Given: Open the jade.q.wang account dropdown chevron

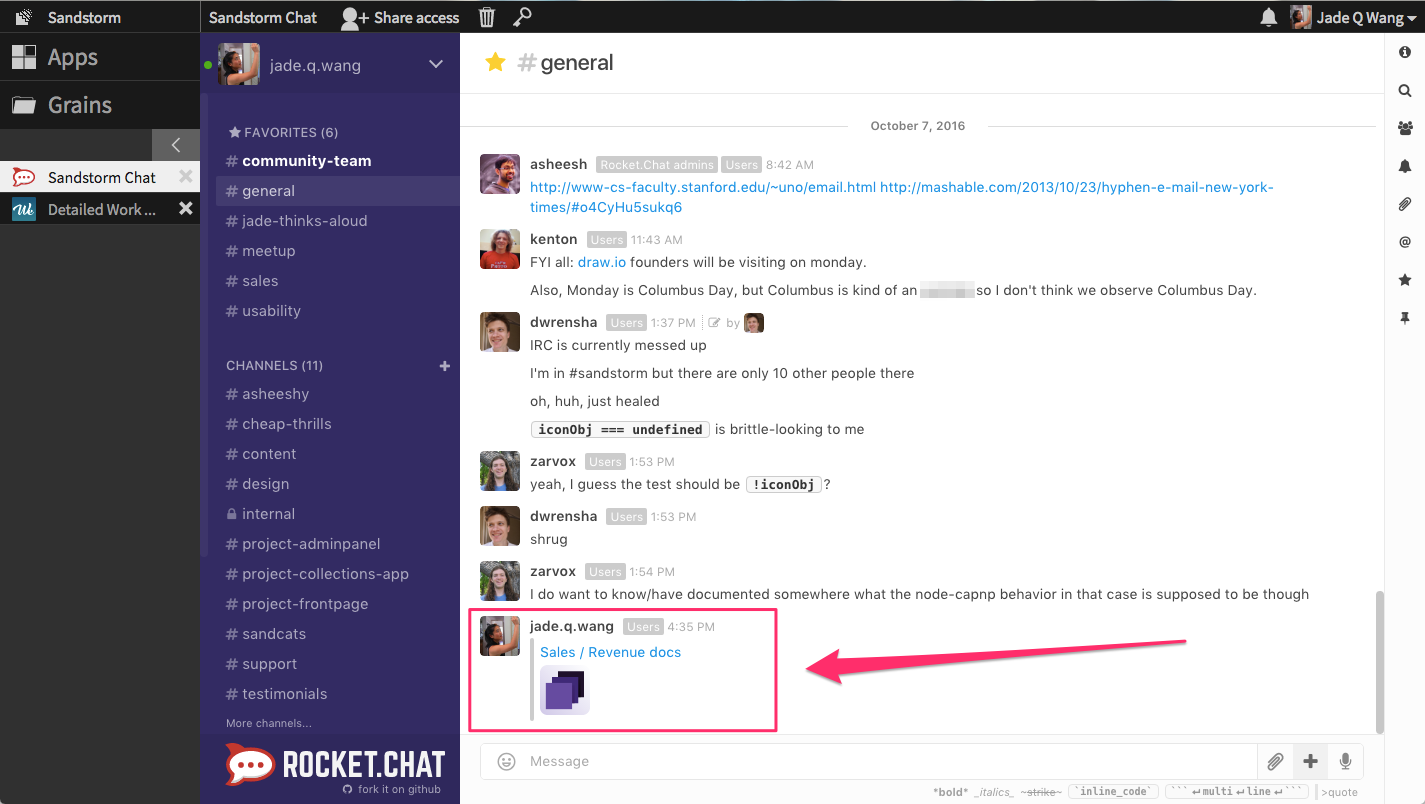Looking at the screenshot, I should point(436,64).
